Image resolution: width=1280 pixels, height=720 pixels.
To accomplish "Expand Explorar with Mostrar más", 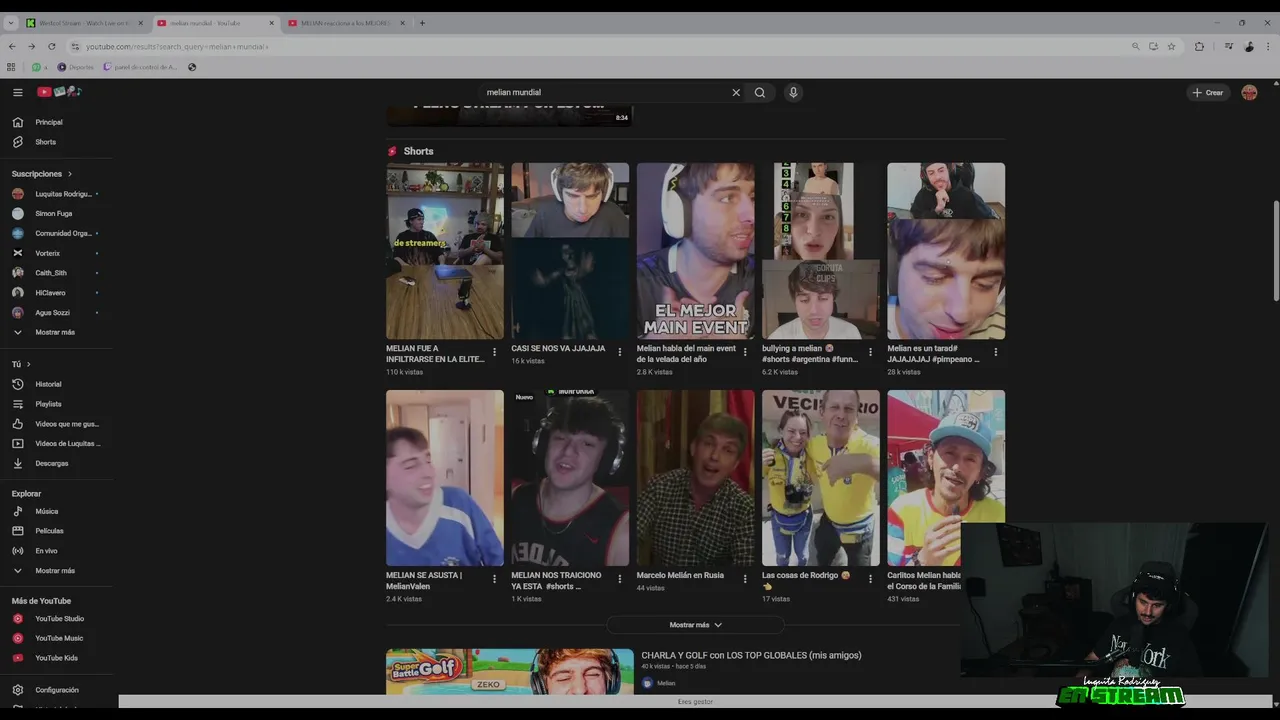I will coord(56,571).
